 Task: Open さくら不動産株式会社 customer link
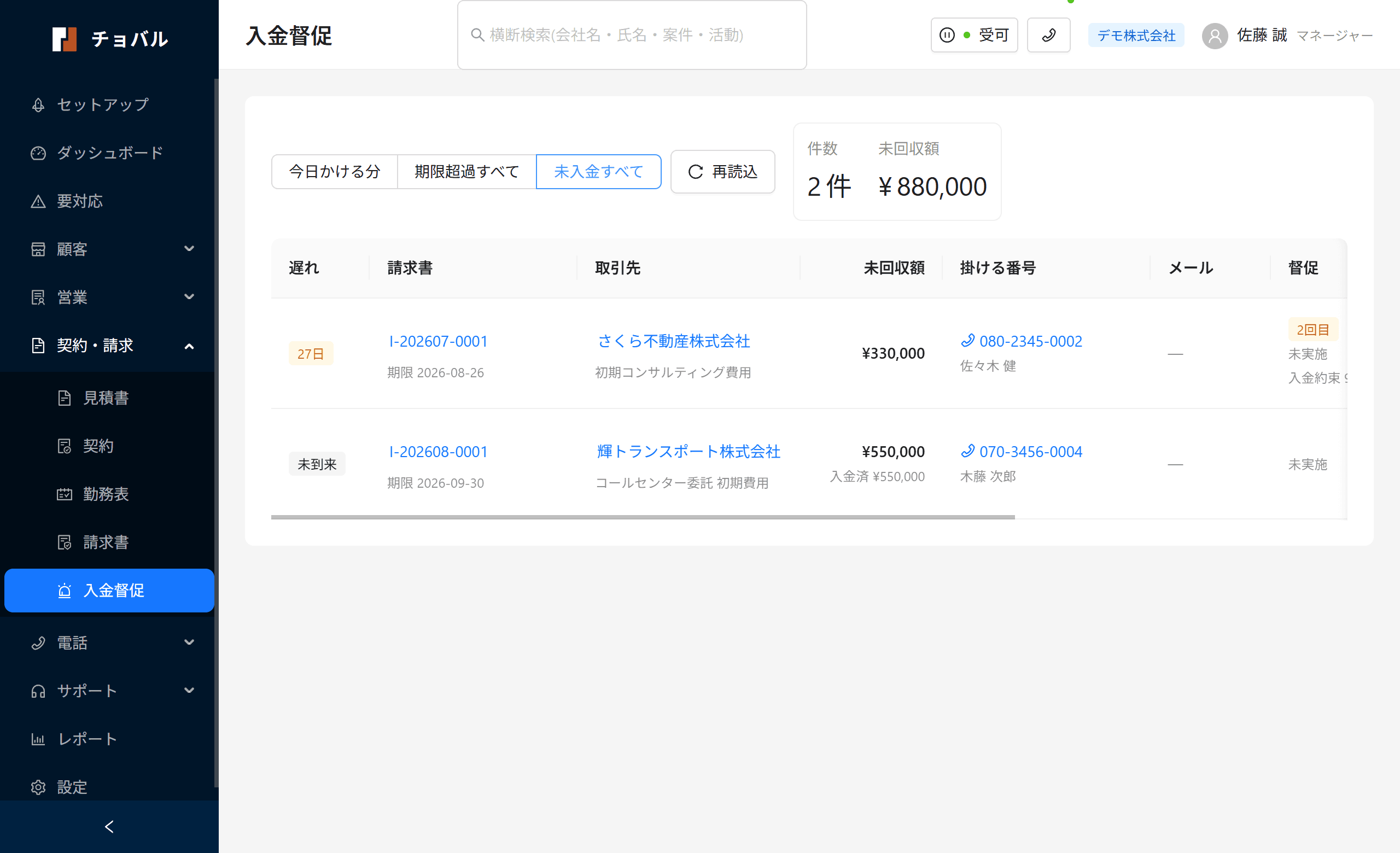[674, 341]
